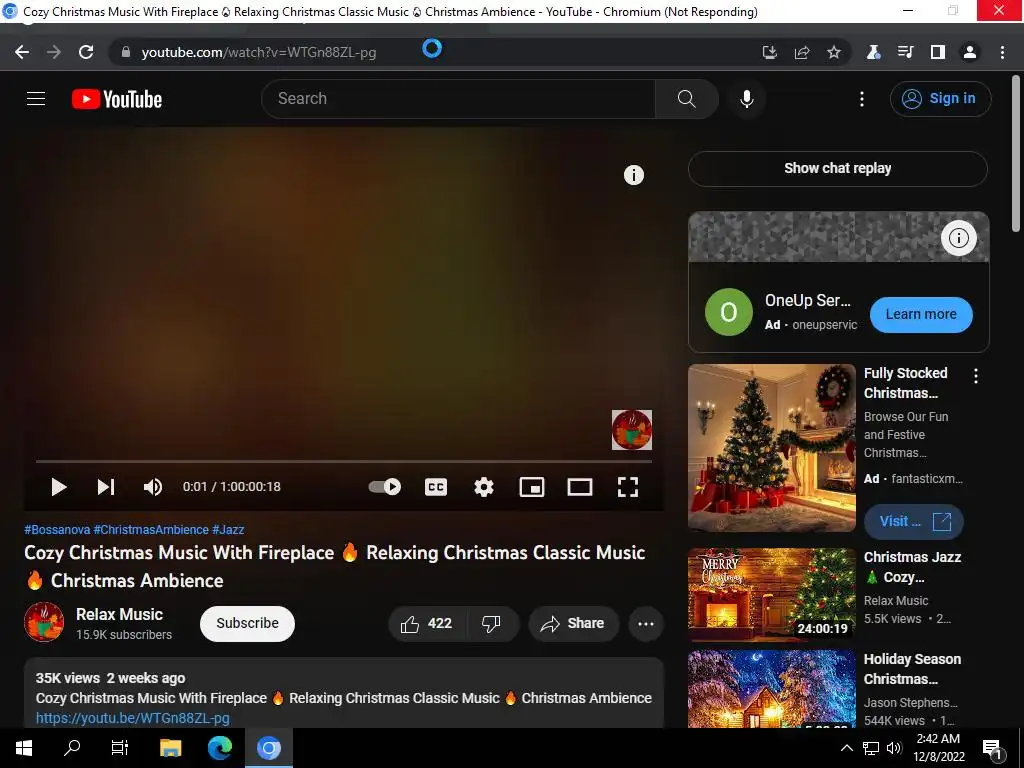Click the #Bossanova hashtag

[57, 530]
